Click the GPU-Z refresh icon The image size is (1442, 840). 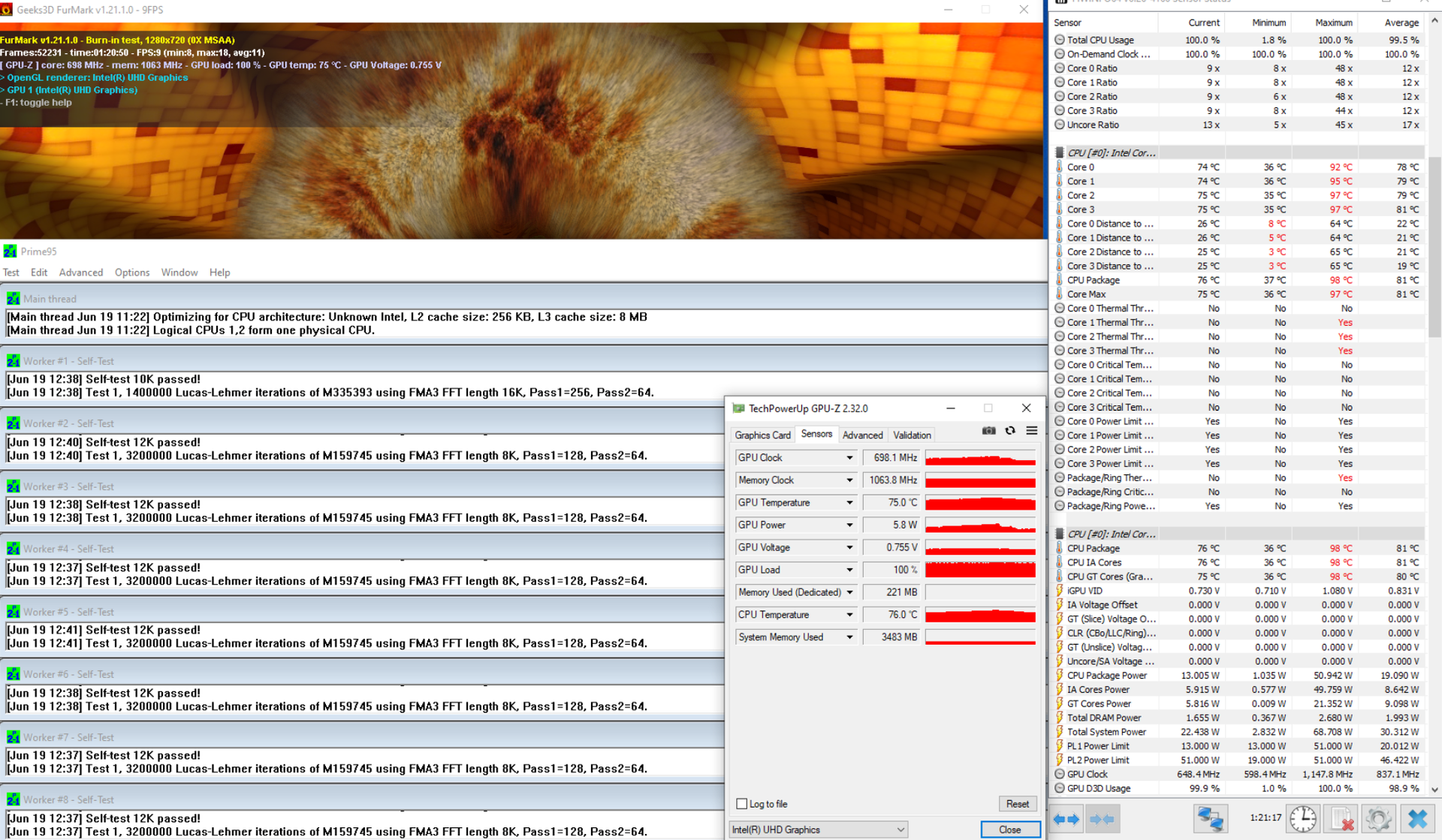coord(1010,431)
